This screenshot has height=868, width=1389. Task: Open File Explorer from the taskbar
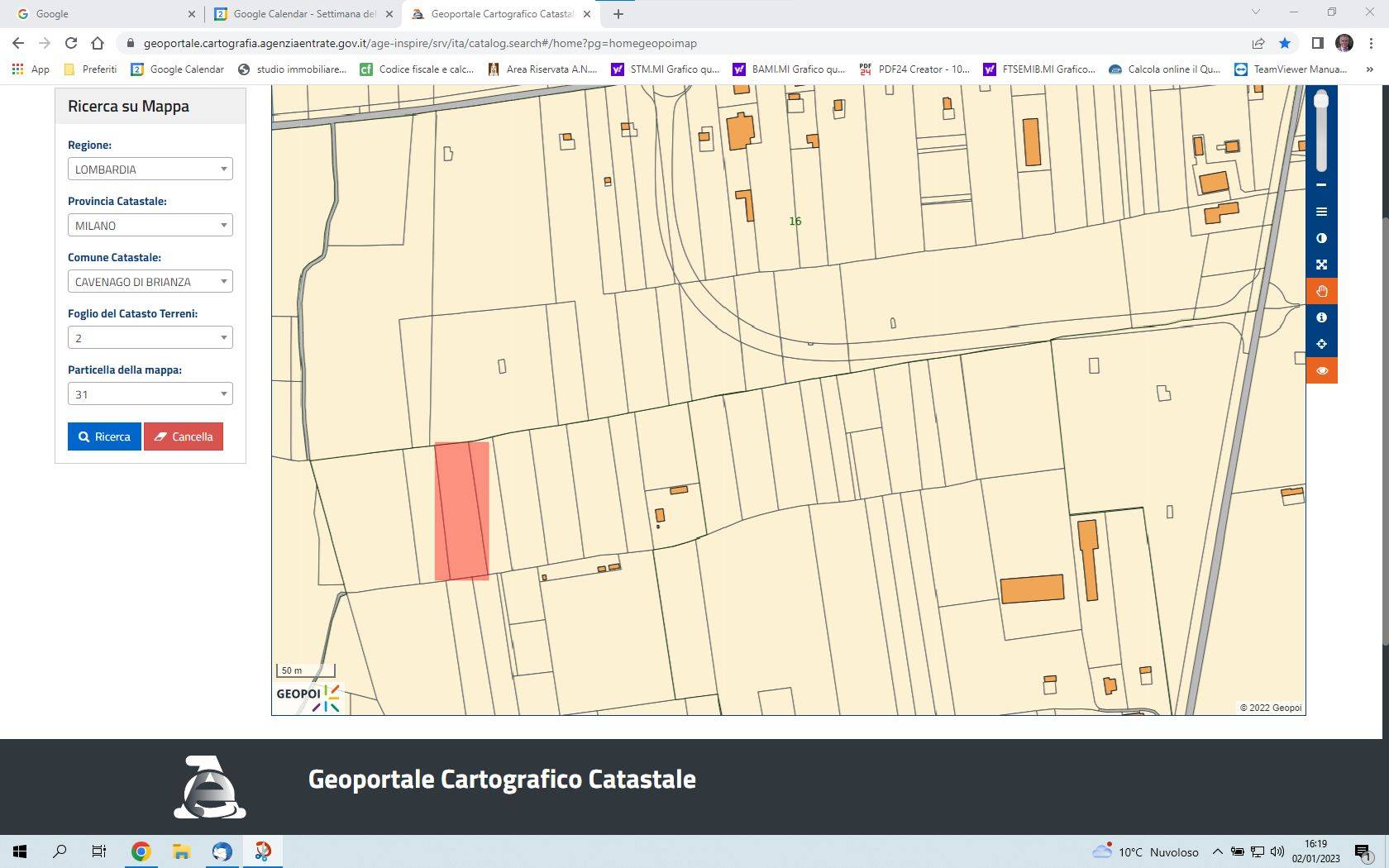coord(181,851)
